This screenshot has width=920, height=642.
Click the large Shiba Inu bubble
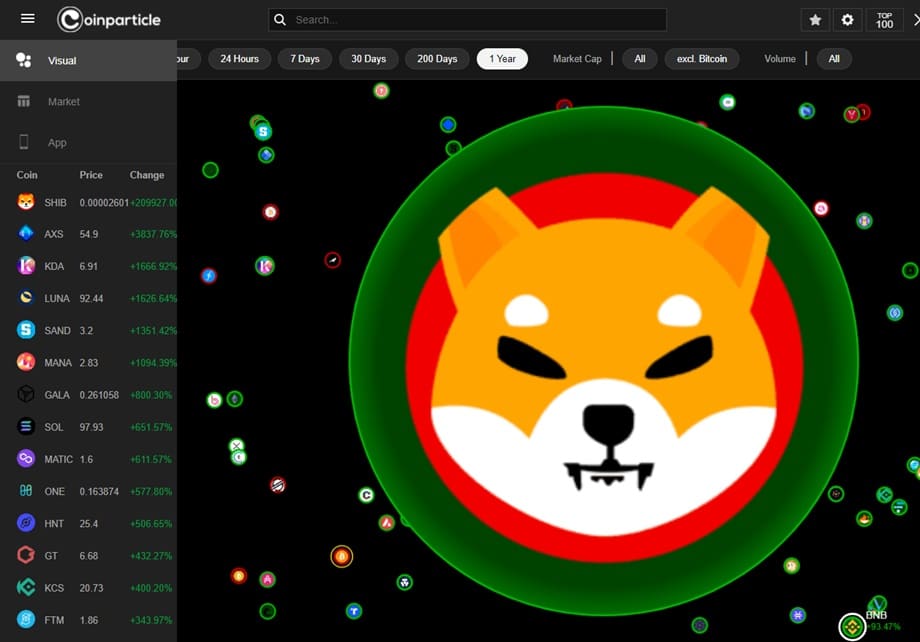(603, 360)
